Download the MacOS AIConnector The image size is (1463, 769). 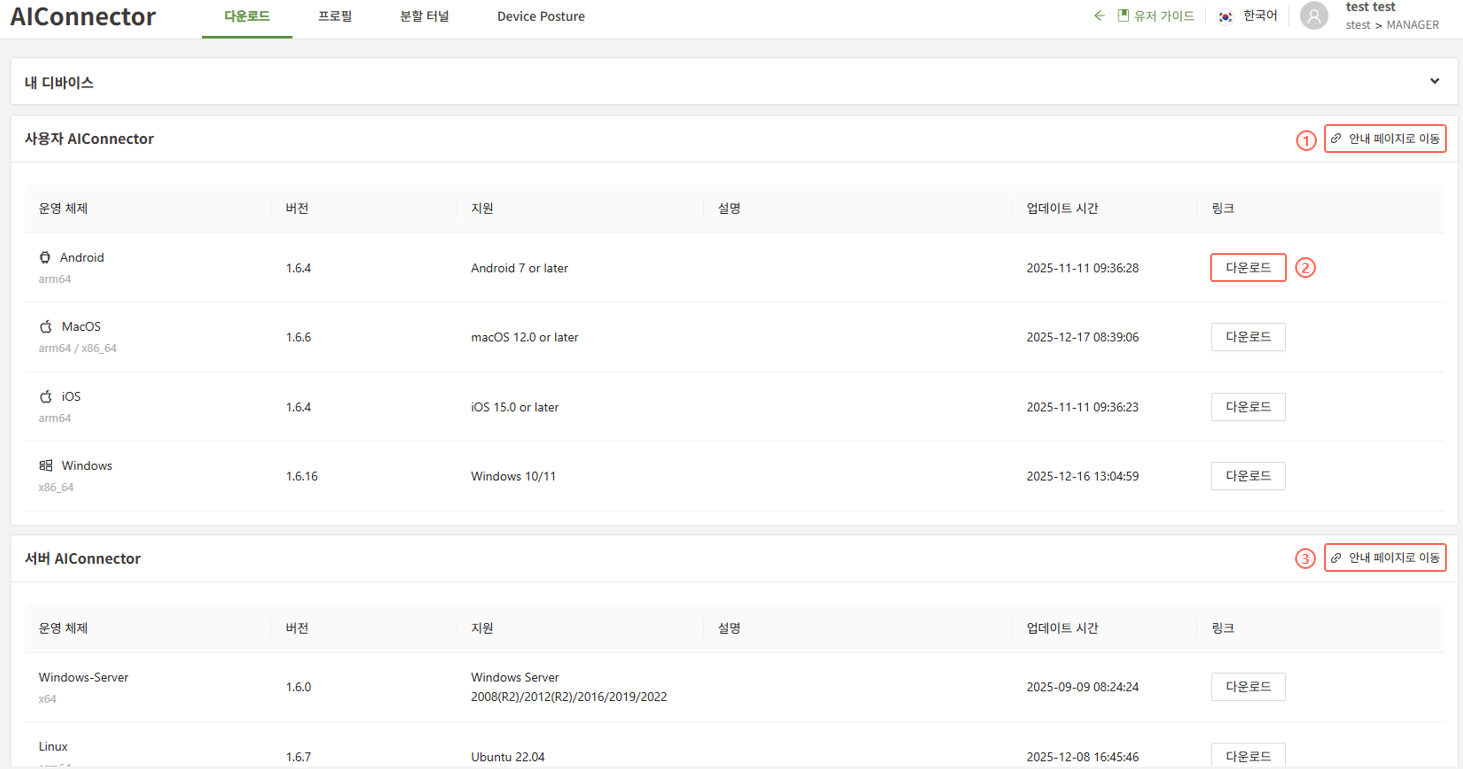1248,337
